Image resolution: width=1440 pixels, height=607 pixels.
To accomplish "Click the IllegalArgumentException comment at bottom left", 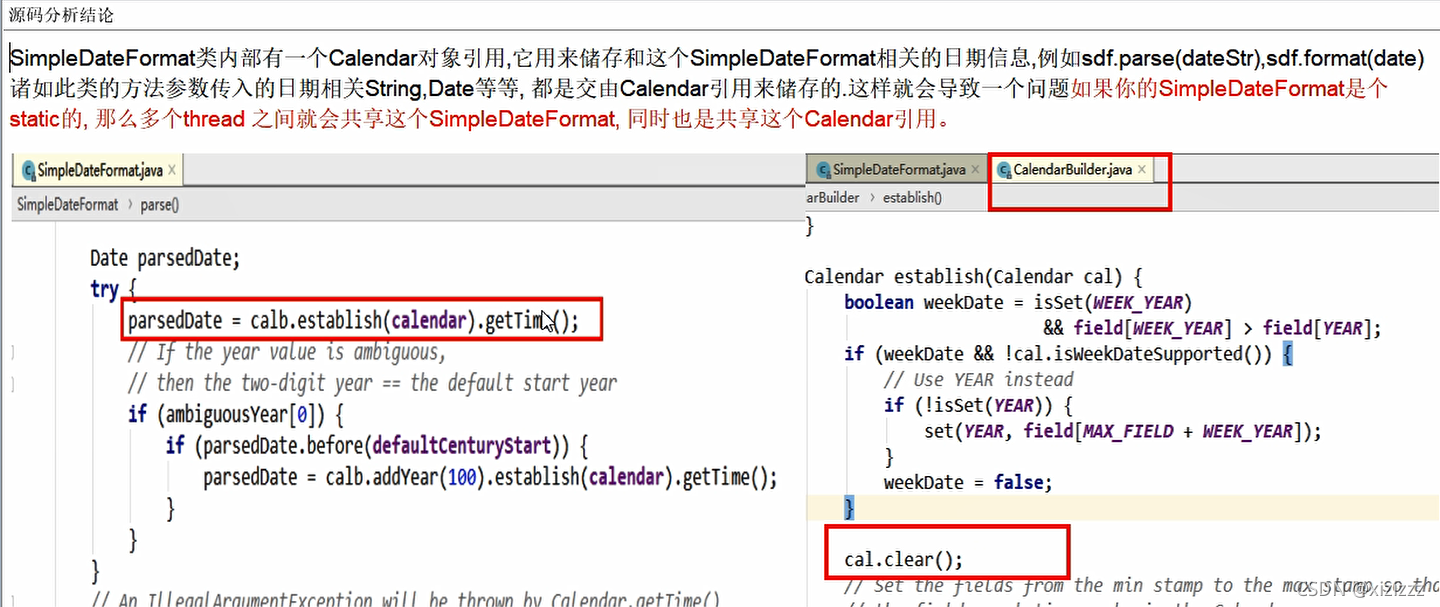I will 405,600.
